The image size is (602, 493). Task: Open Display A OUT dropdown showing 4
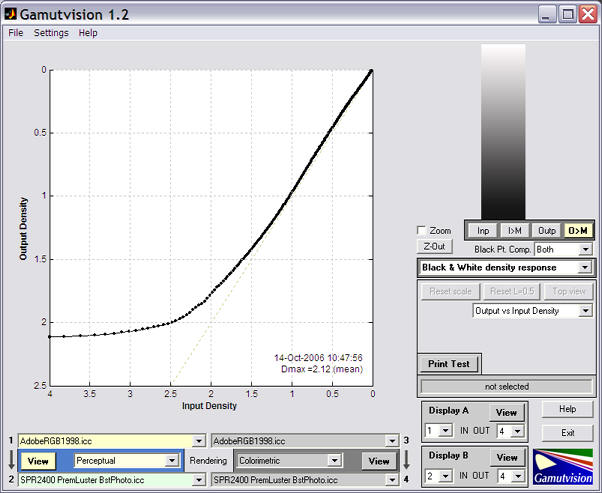click(510, 431)
